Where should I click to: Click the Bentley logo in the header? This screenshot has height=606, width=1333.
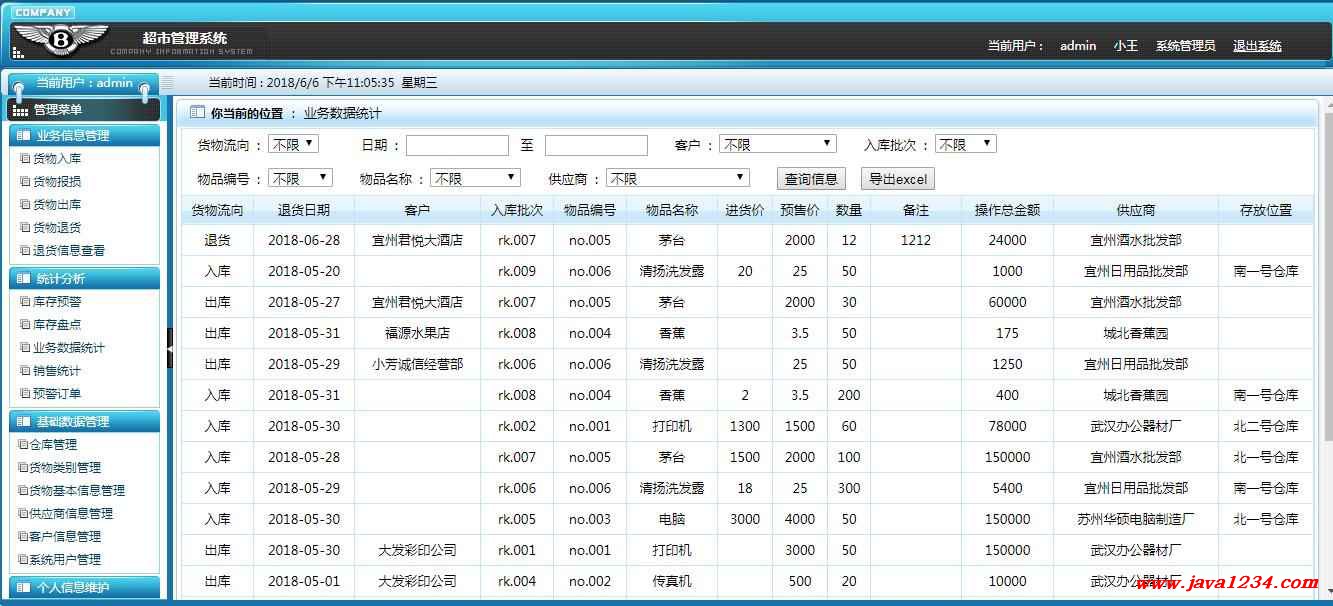(62, 40)
